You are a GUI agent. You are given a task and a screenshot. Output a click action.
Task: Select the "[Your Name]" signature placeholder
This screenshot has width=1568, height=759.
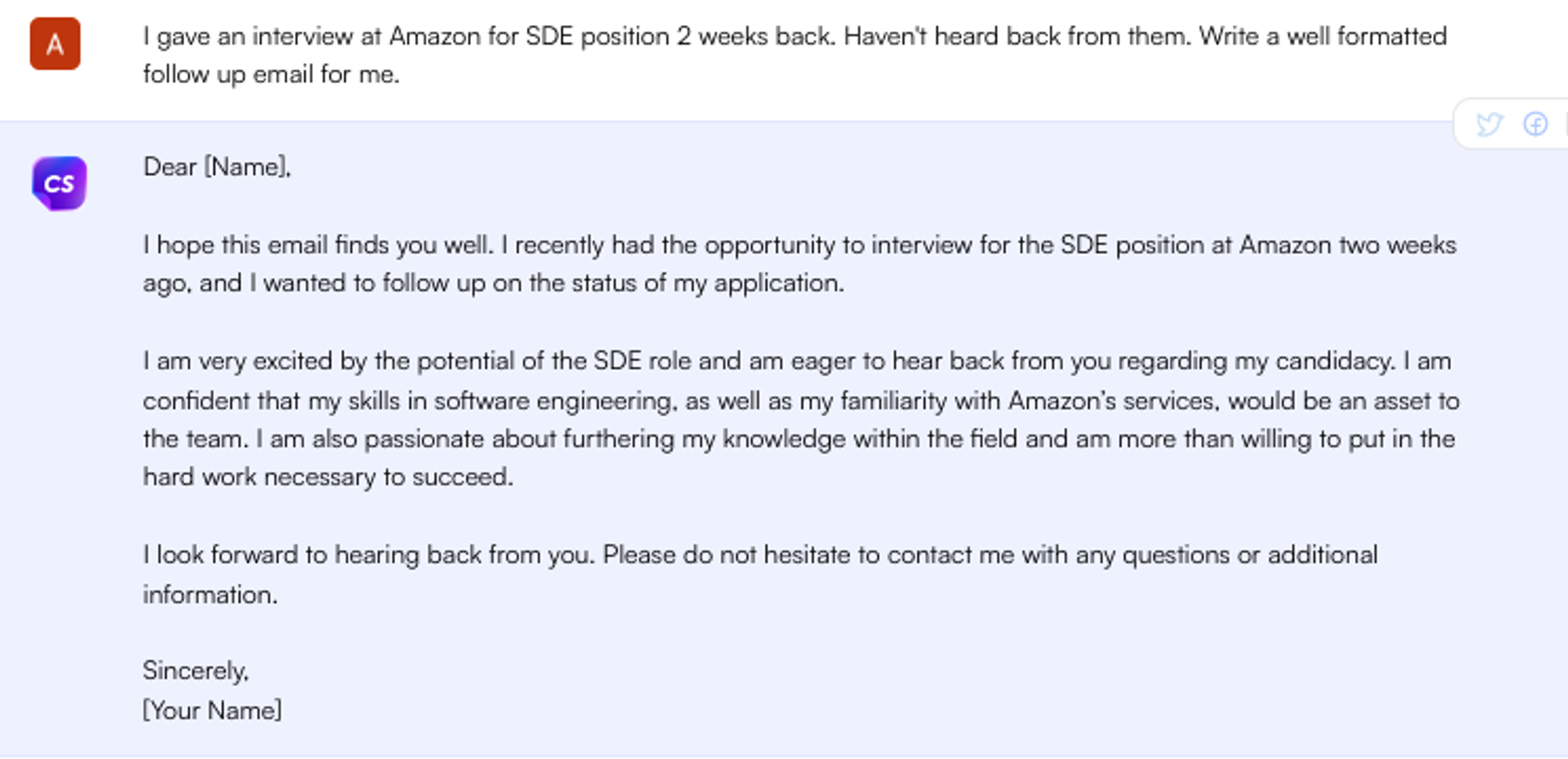212,710
